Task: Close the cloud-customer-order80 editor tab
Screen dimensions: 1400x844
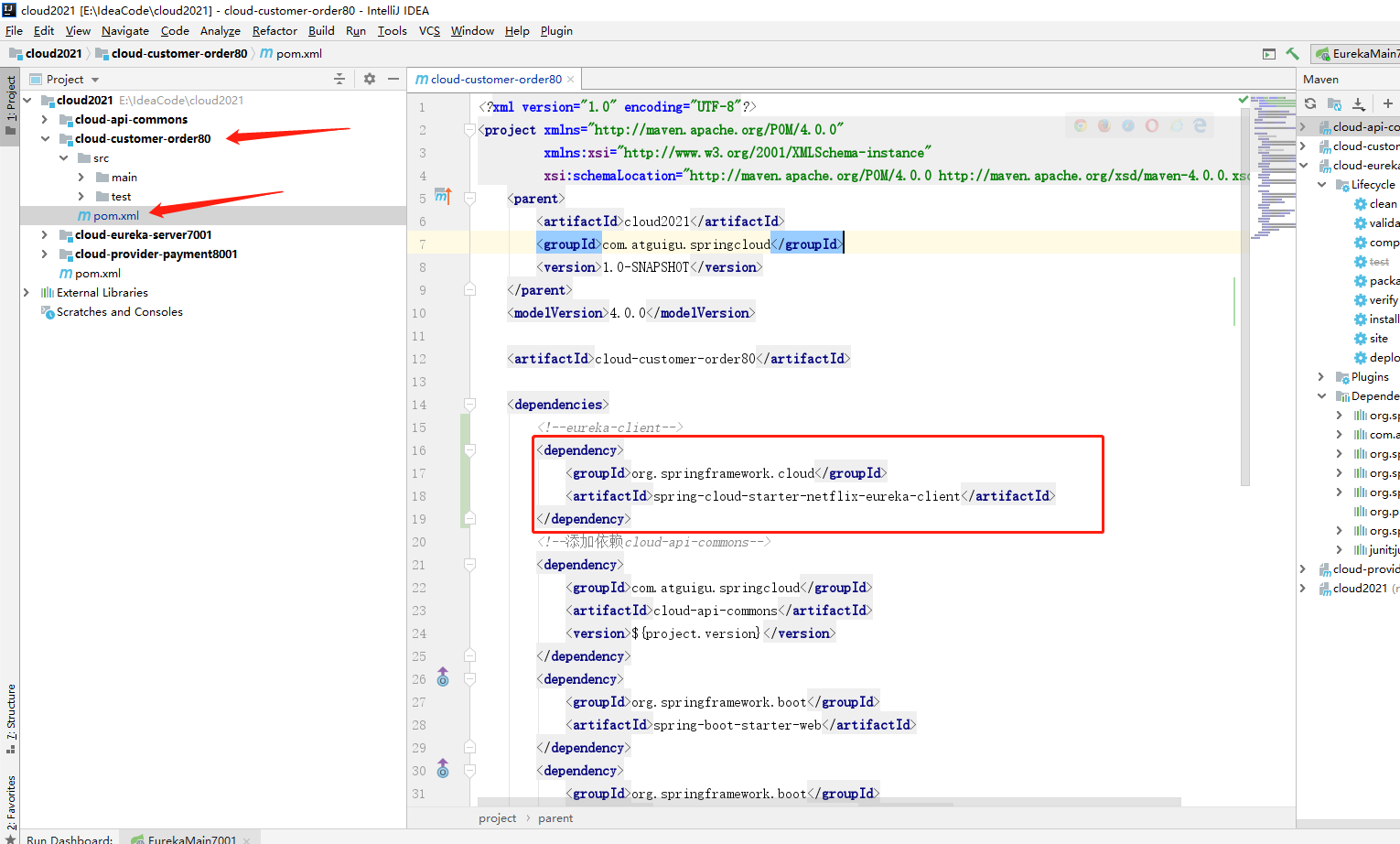Action: pos(571,80)
